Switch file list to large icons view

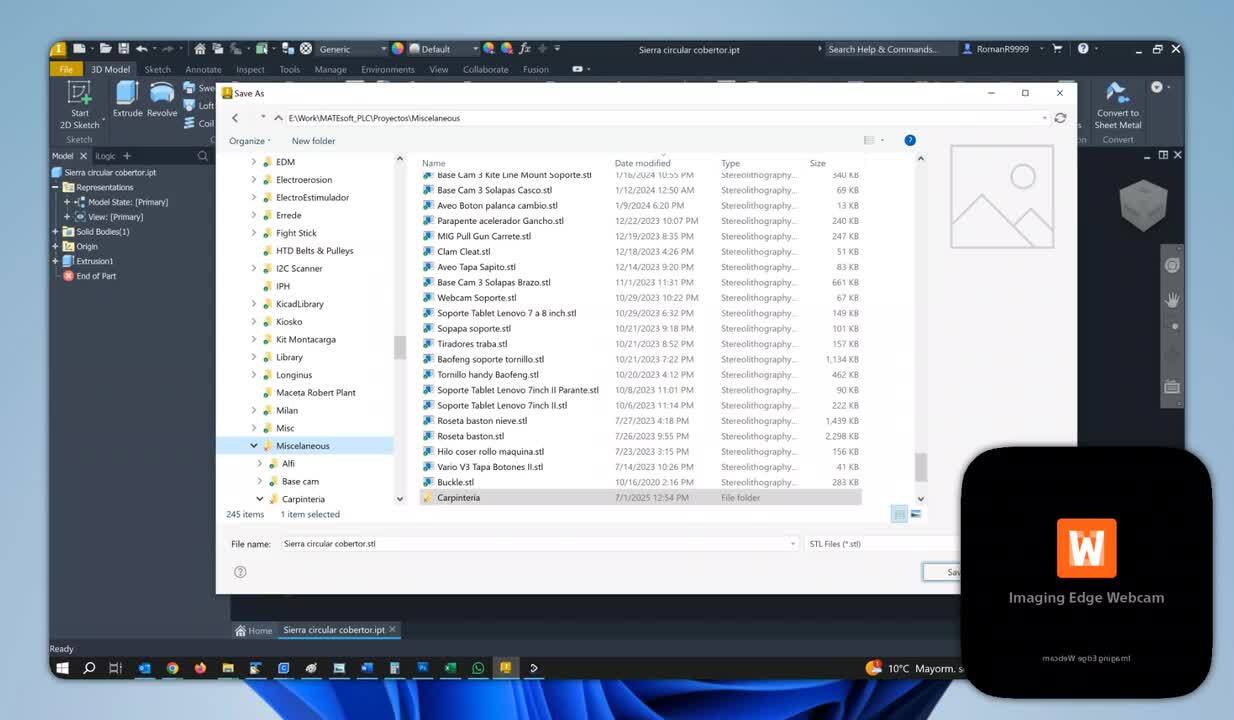[916, 514]
